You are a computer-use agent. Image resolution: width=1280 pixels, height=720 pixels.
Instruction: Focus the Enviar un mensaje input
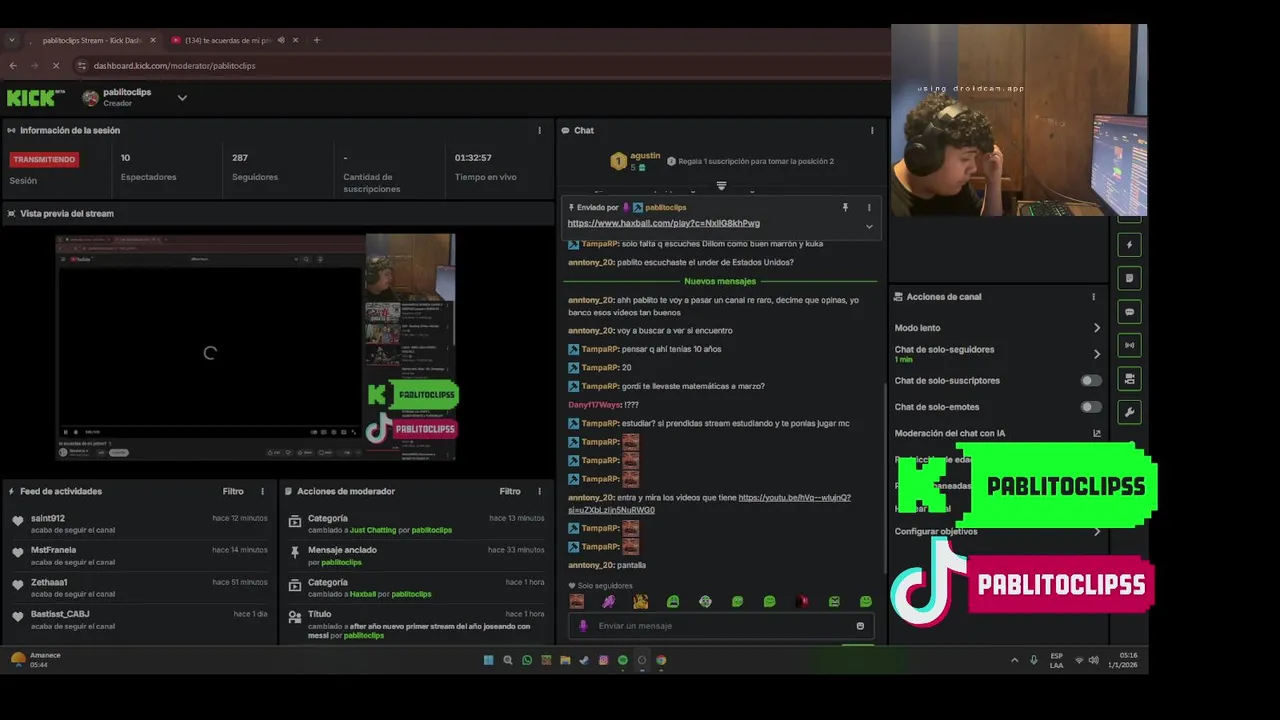720,626
